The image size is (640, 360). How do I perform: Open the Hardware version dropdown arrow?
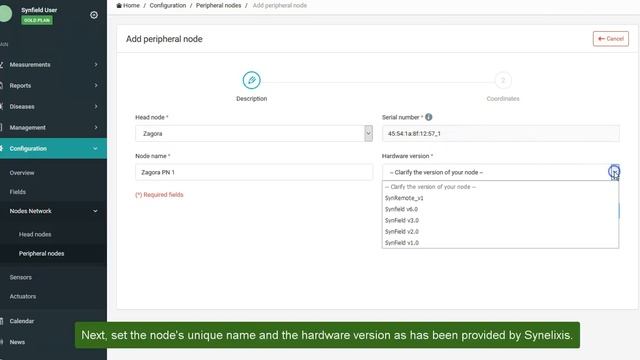click(x=614, y=172)
